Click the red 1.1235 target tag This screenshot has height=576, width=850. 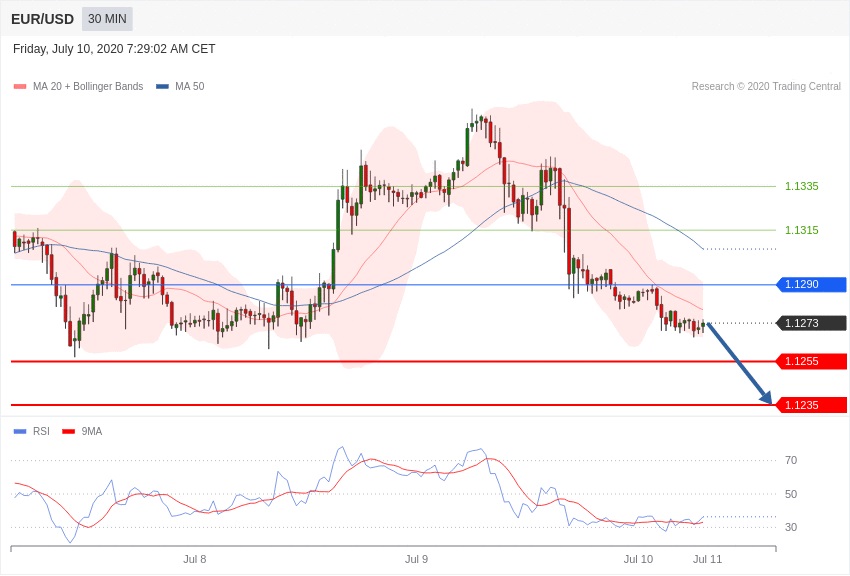pyautogui.click(x=811, y=405)
